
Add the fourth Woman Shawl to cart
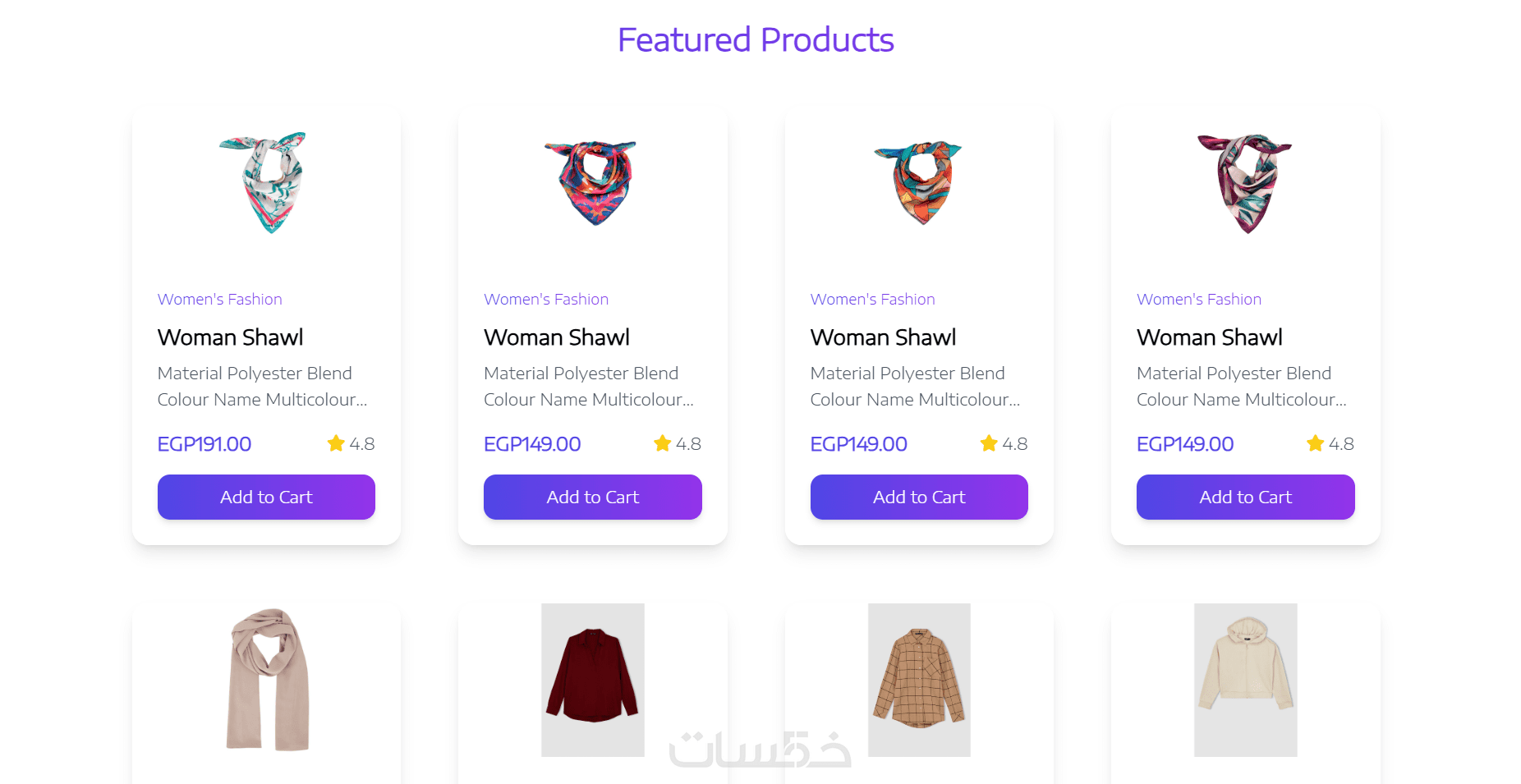(1246, 497)
